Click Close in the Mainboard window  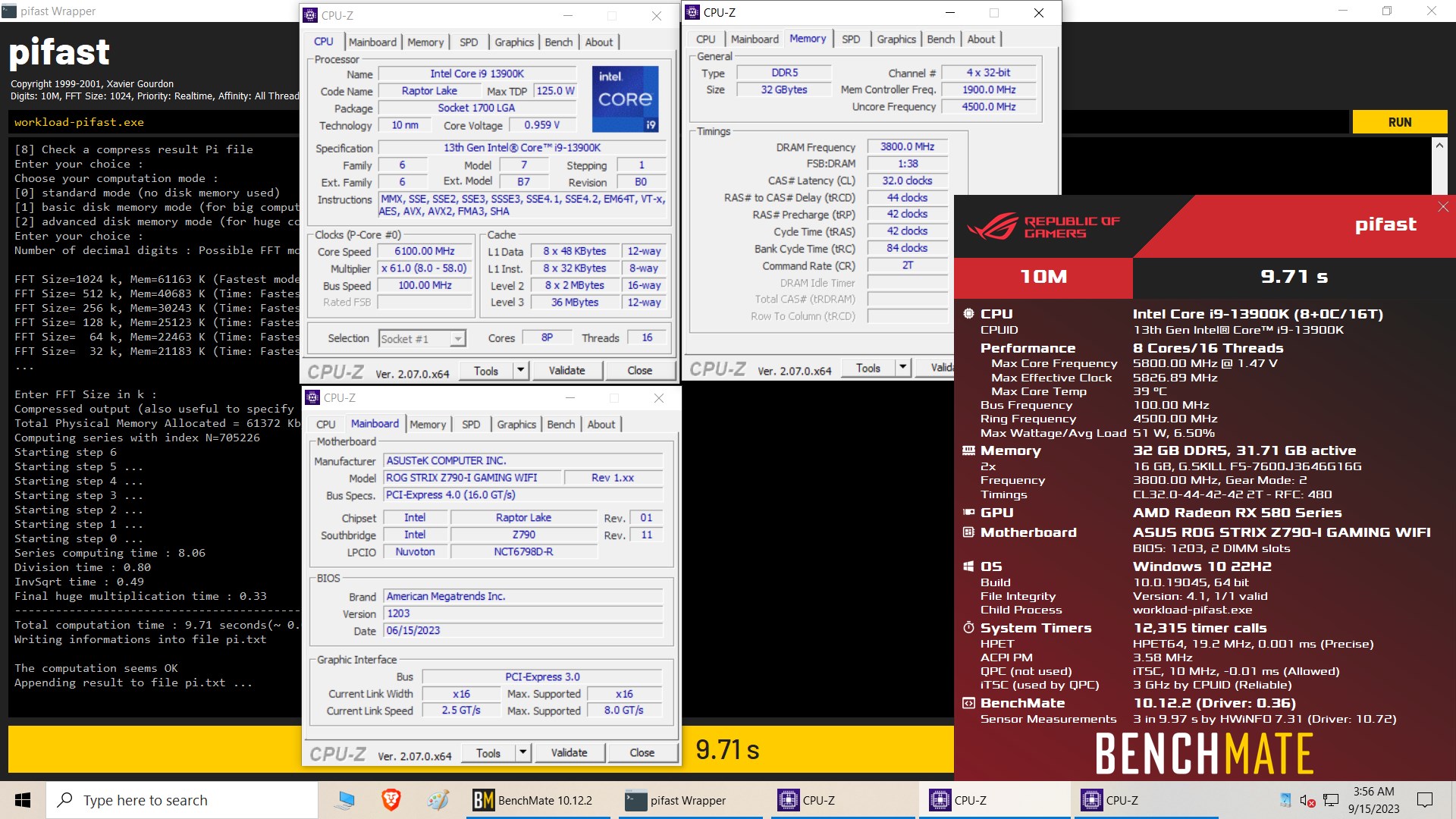642,752
